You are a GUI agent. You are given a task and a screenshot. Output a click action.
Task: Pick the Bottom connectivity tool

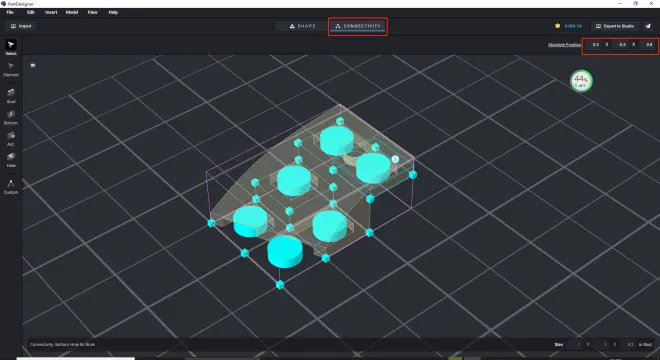11,117
